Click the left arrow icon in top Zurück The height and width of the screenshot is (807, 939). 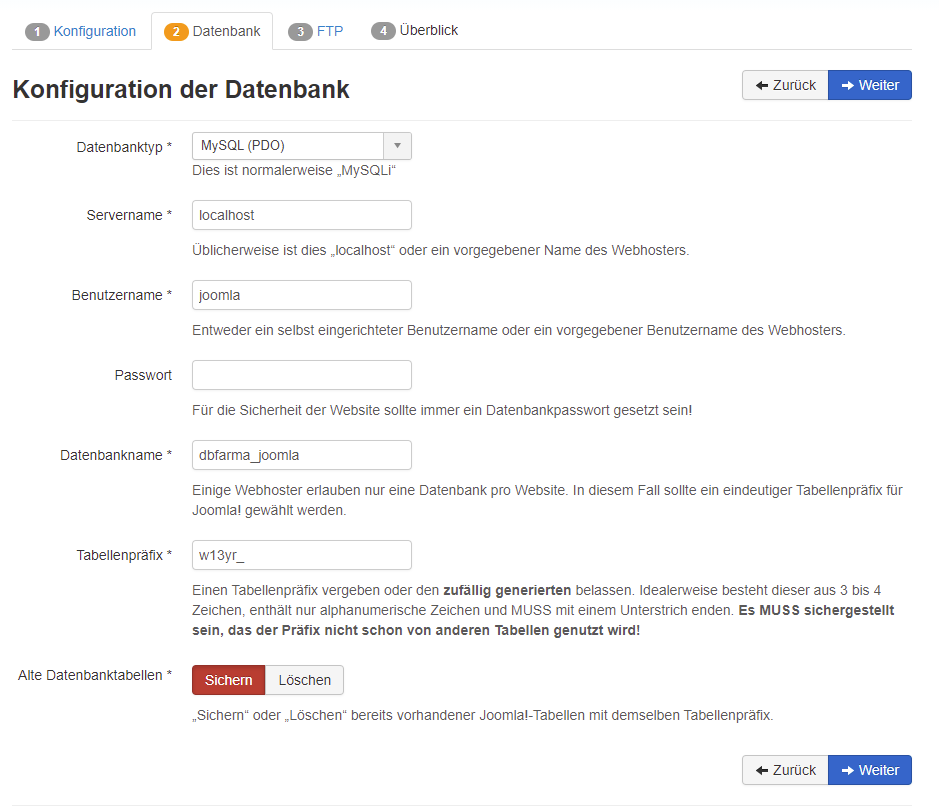(x=762, y=85)
